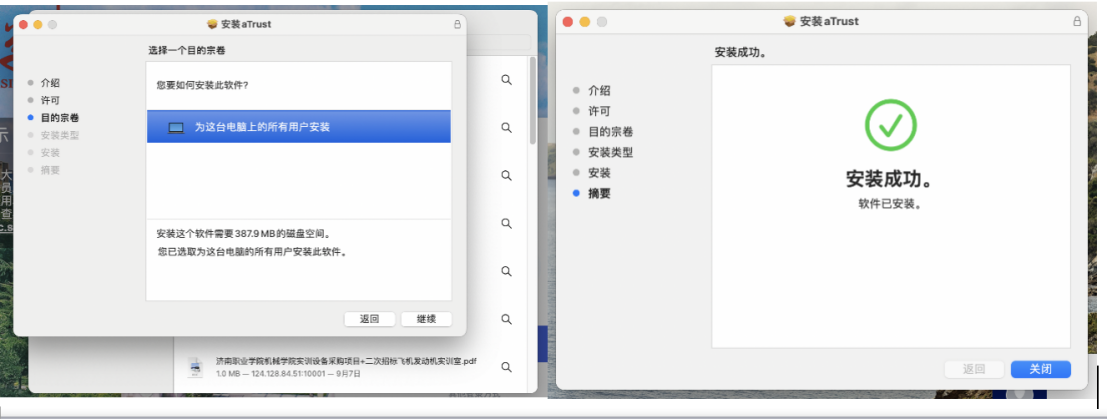Minimize the 安装成功 installer with the yellow button
This screenshot has height=420, width=1107.
coord(585,22)
